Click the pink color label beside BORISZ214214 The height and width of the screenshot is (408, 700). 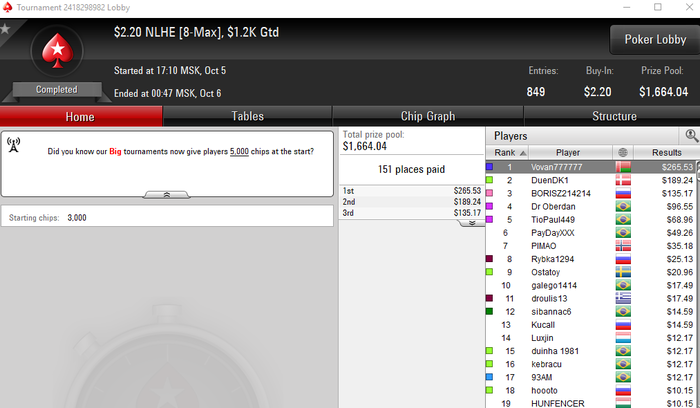click(x=489, y=193)
